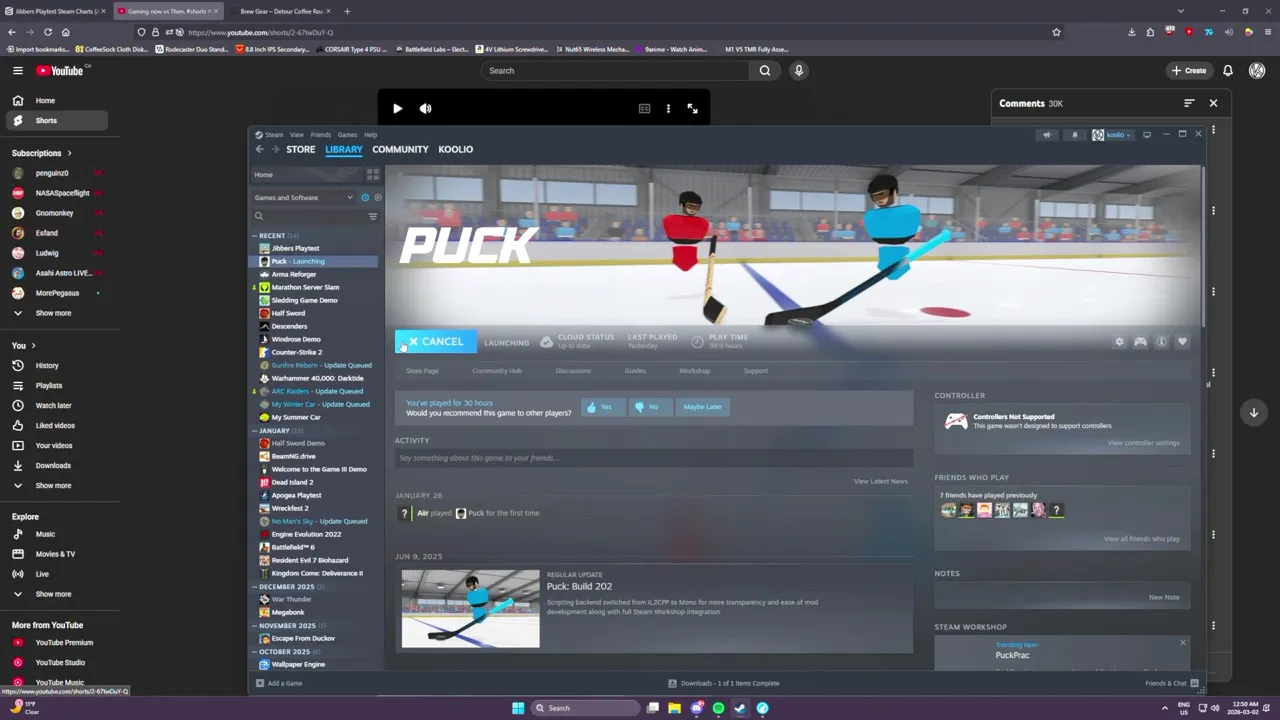This screenshot has height=720, width=1280.
Task: Open Steam announcements megaphone icon
Action: coord(1047,135)
